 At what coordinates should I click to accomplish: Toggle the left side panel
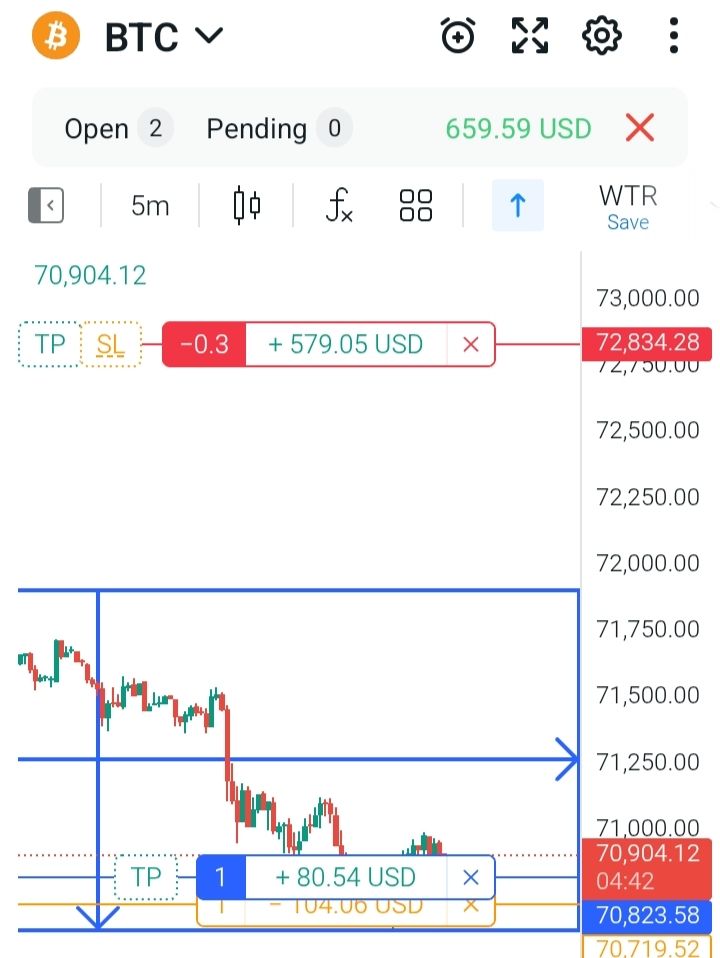[46, 206]
